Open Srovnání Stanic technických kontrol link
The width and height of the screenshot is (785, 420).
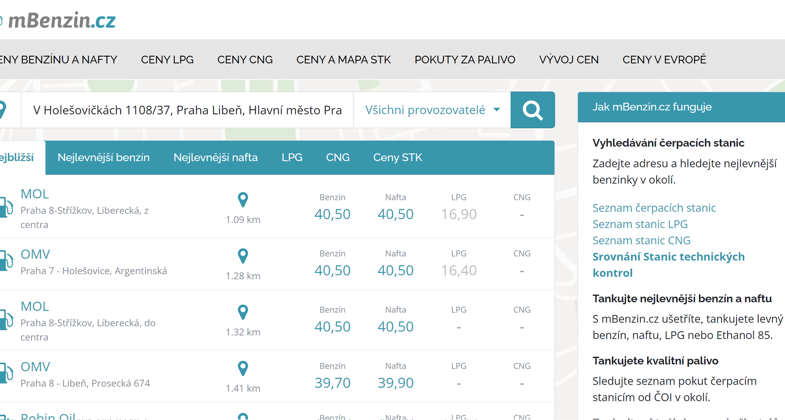668,265
